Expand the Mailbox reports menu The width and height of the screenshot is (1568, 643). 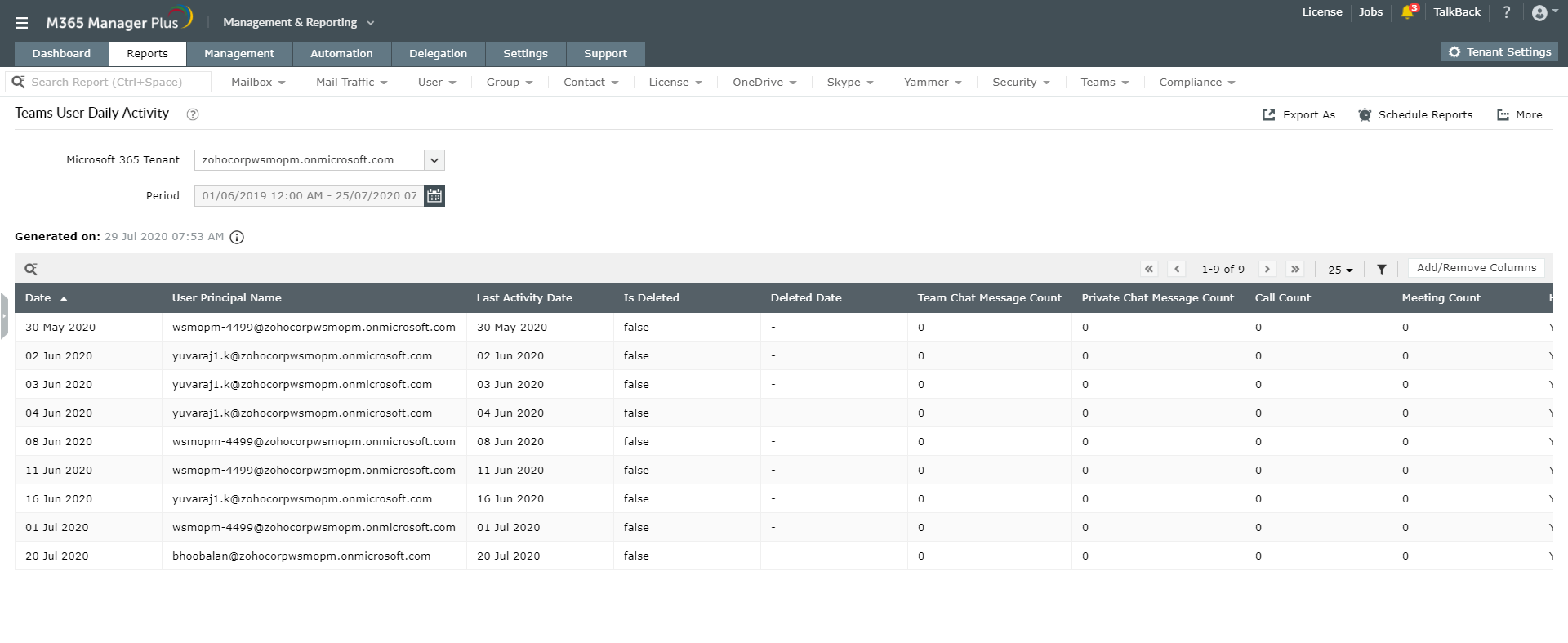(x=258, y=83)
